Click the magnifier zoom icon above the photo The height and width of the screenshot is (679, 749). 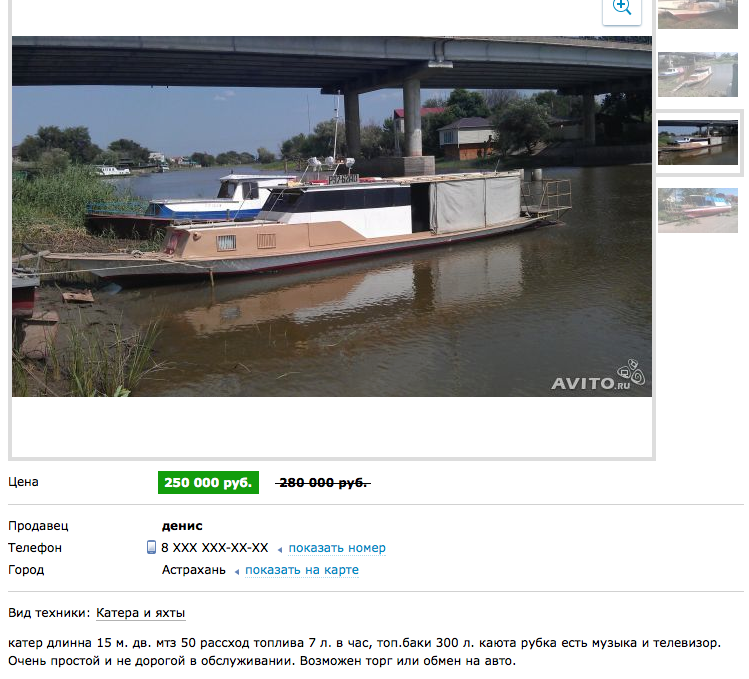pos(622,8)
